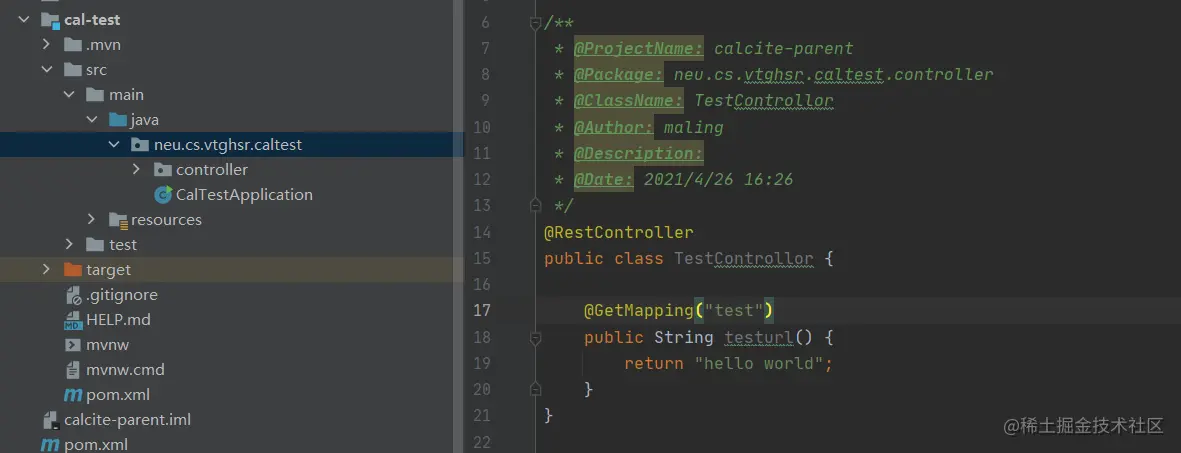Select the resources folder label

tap(166, 220)
